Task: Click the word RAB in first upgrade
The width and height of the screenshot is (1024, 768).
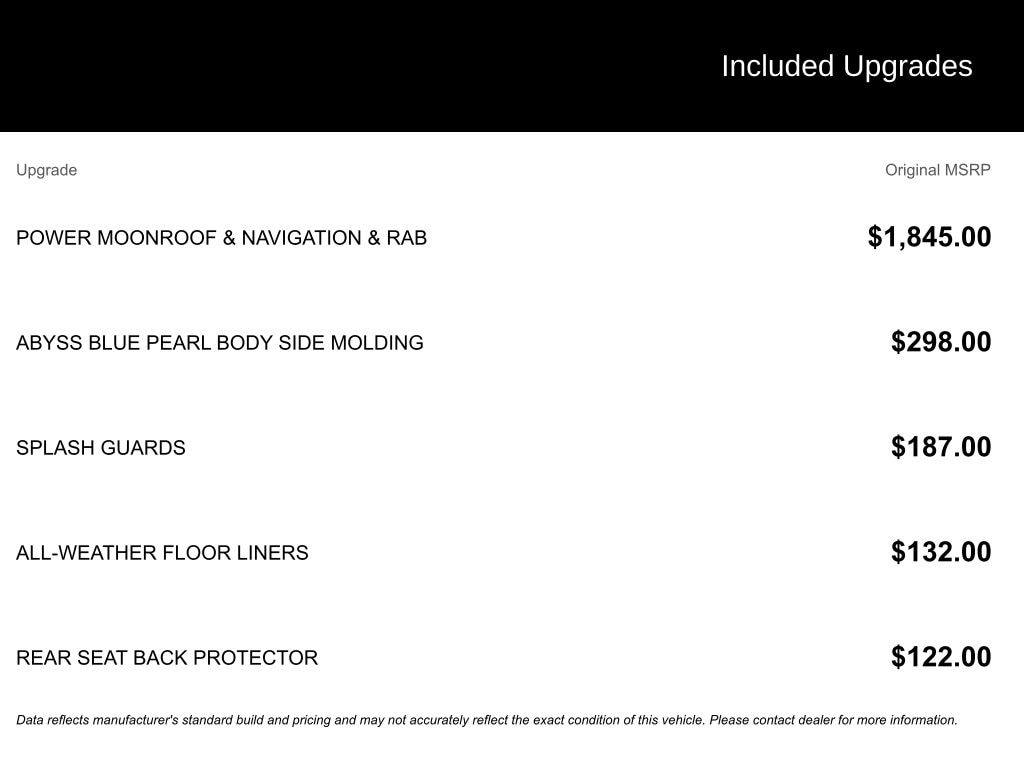Action: coord(407,238)
